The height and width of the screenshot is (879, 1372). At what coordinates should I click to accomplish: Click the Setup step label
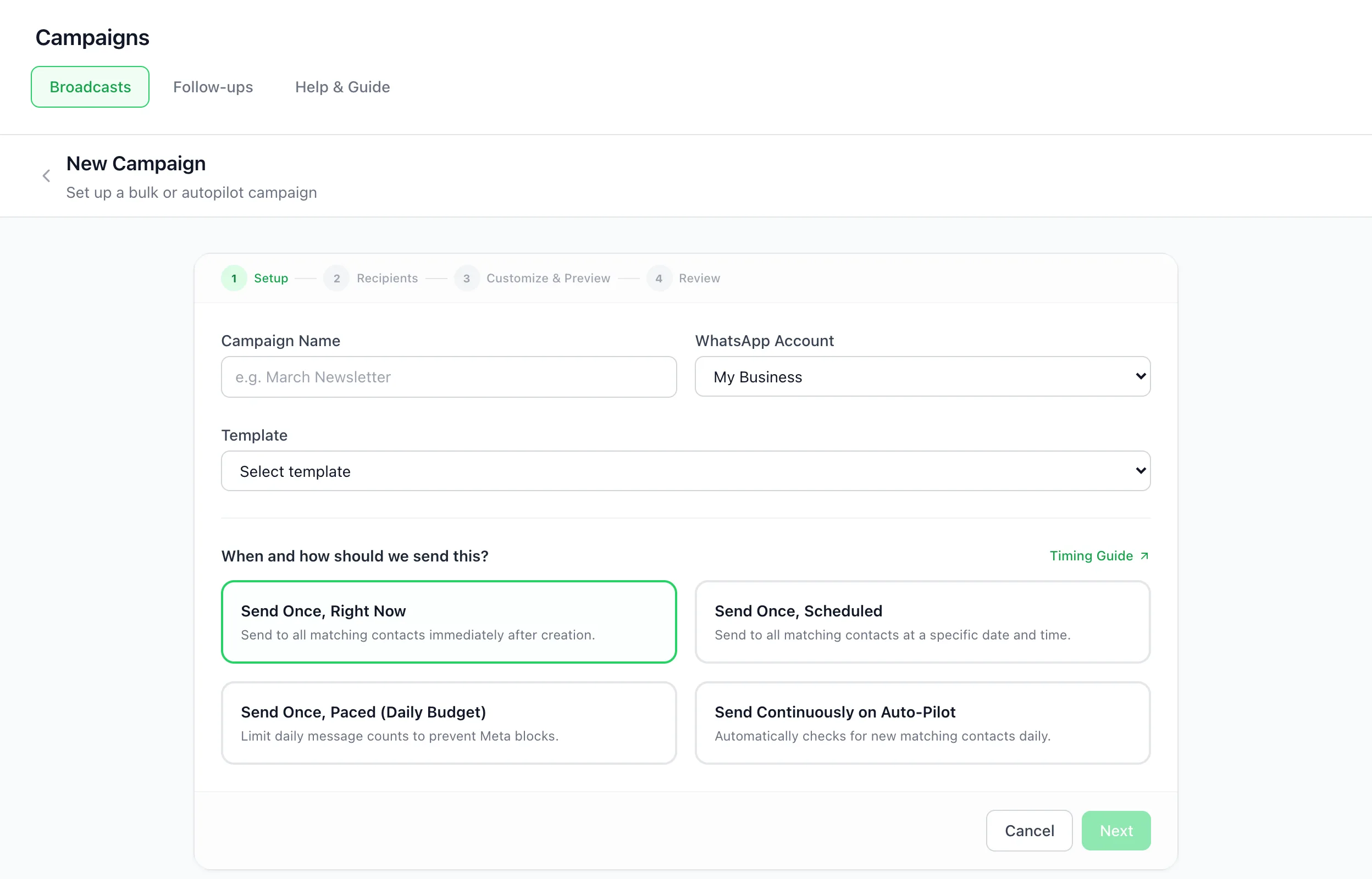(271, 279)
